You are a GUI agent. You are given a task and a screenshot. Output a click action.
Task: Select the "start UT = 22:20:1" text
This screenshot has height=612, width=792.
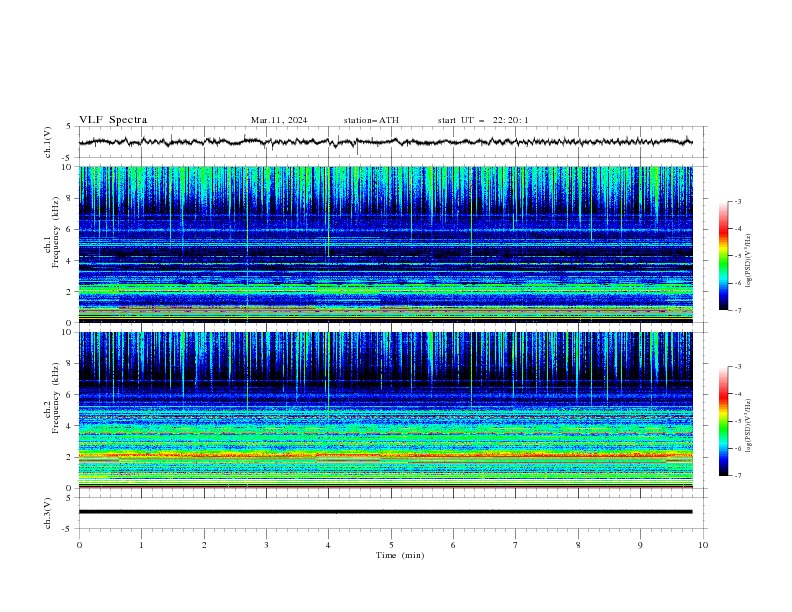click(483, 120)
